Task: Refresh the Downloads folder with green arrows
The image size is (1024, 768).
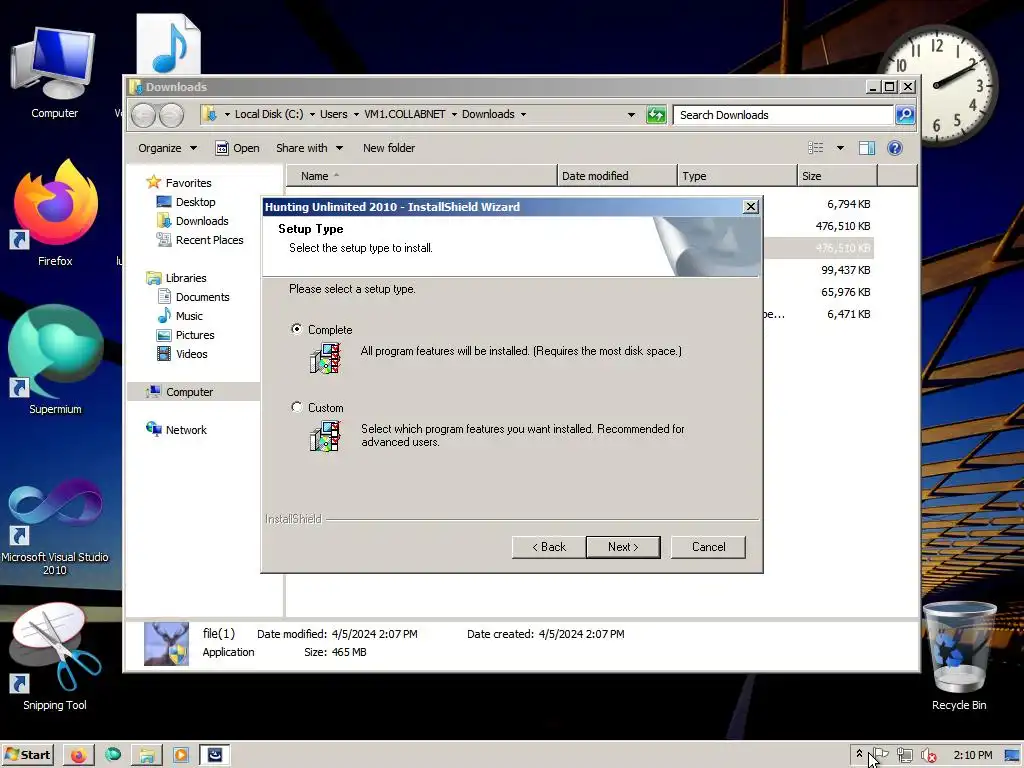Action: 656,115
